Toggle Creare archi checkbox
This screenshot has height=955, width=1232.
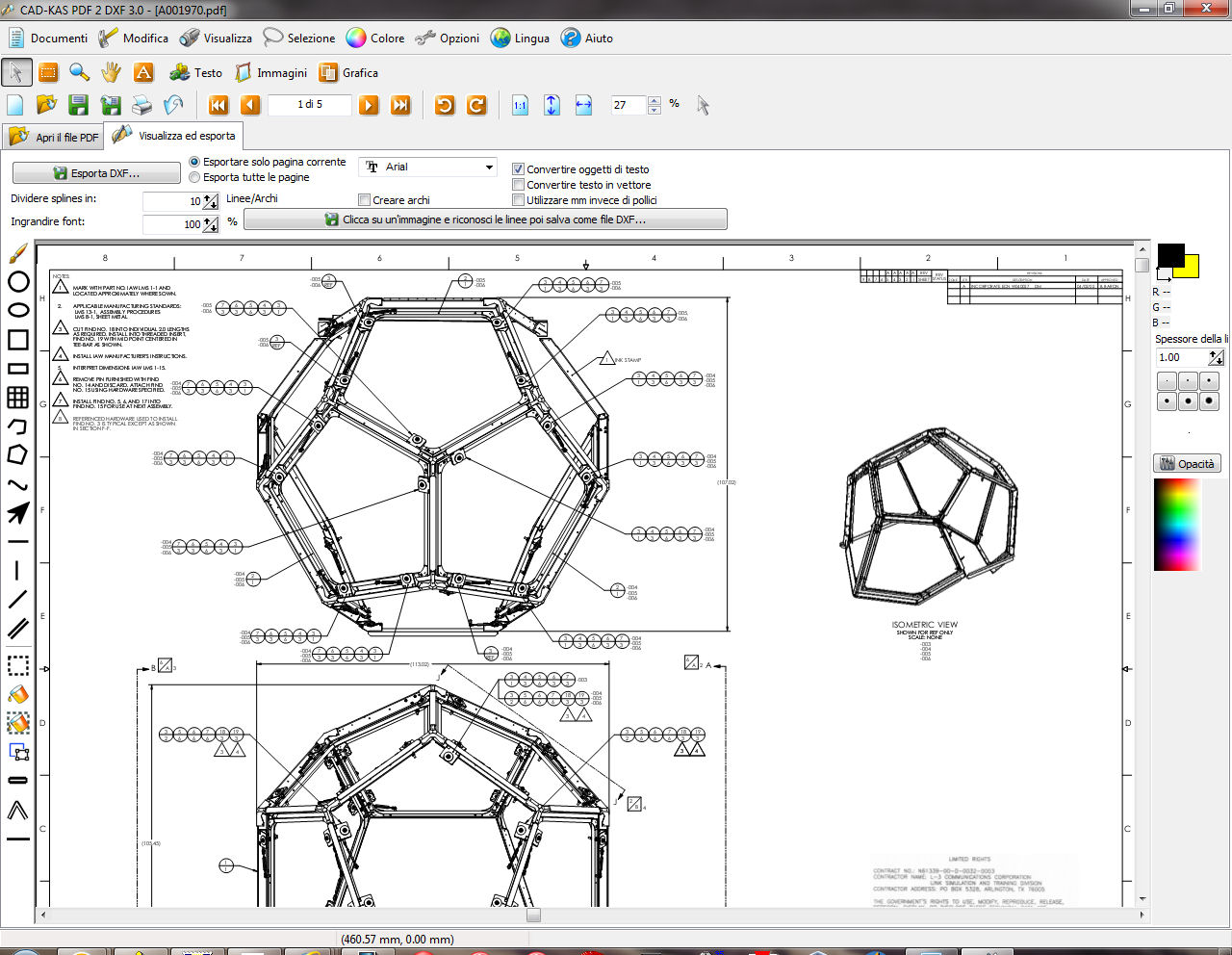tap(365, 200)
